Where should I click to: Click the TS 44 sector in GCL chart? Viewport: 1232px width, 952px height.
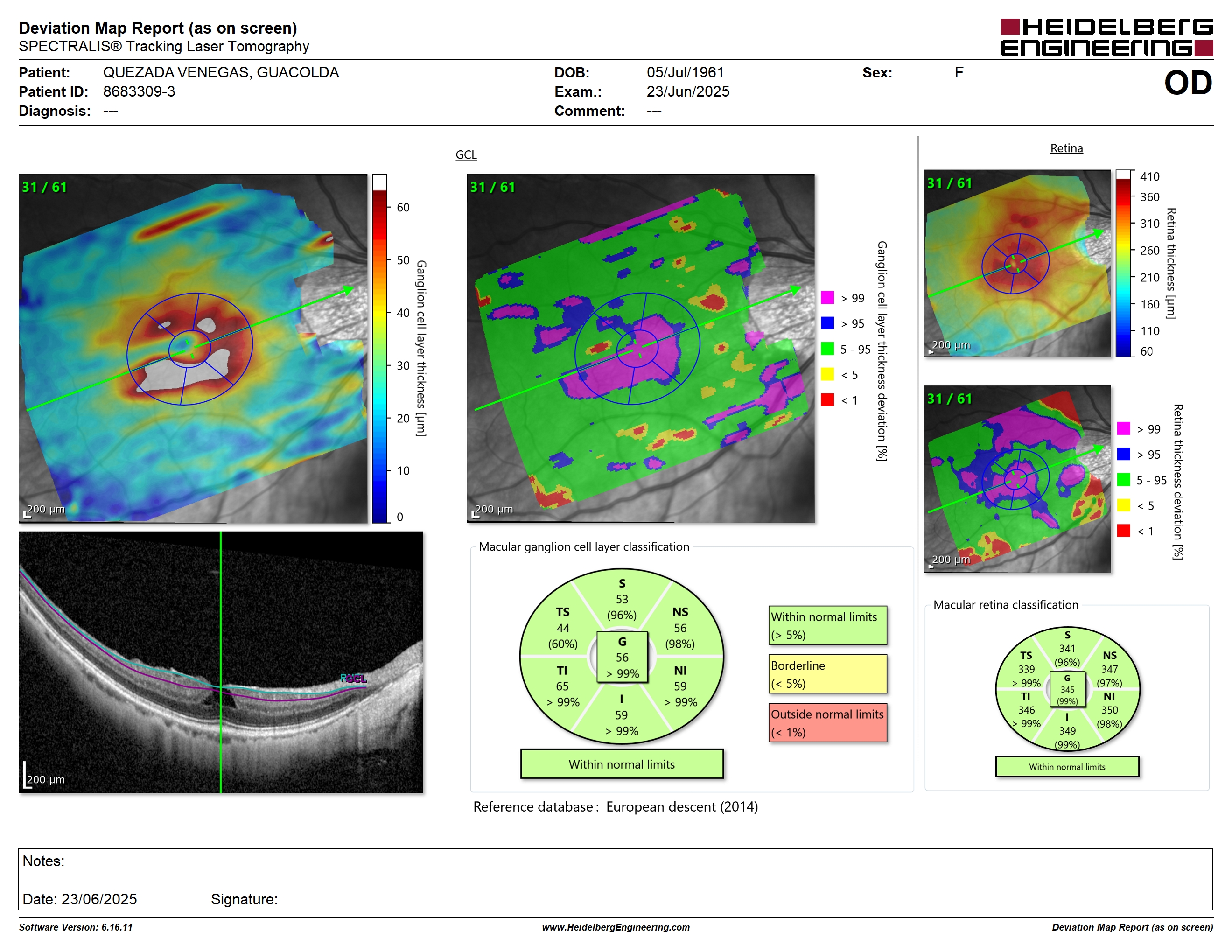click(562, 628)
